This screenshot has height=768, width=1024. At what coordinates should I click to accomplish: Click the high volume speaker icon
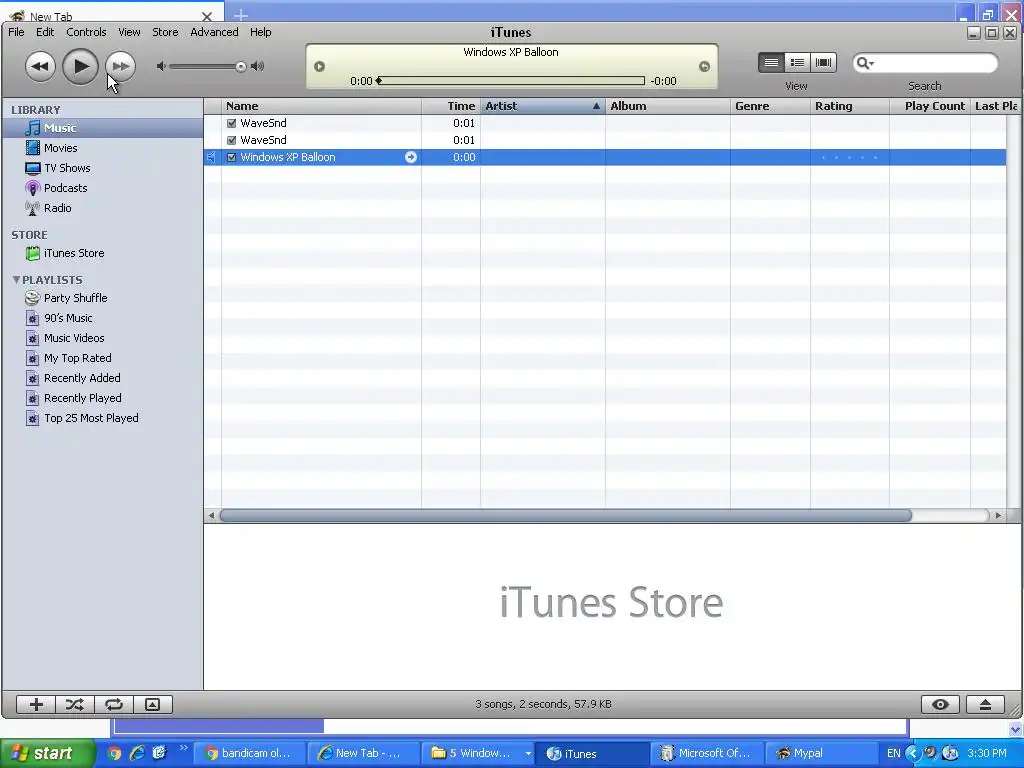[258, 66]
